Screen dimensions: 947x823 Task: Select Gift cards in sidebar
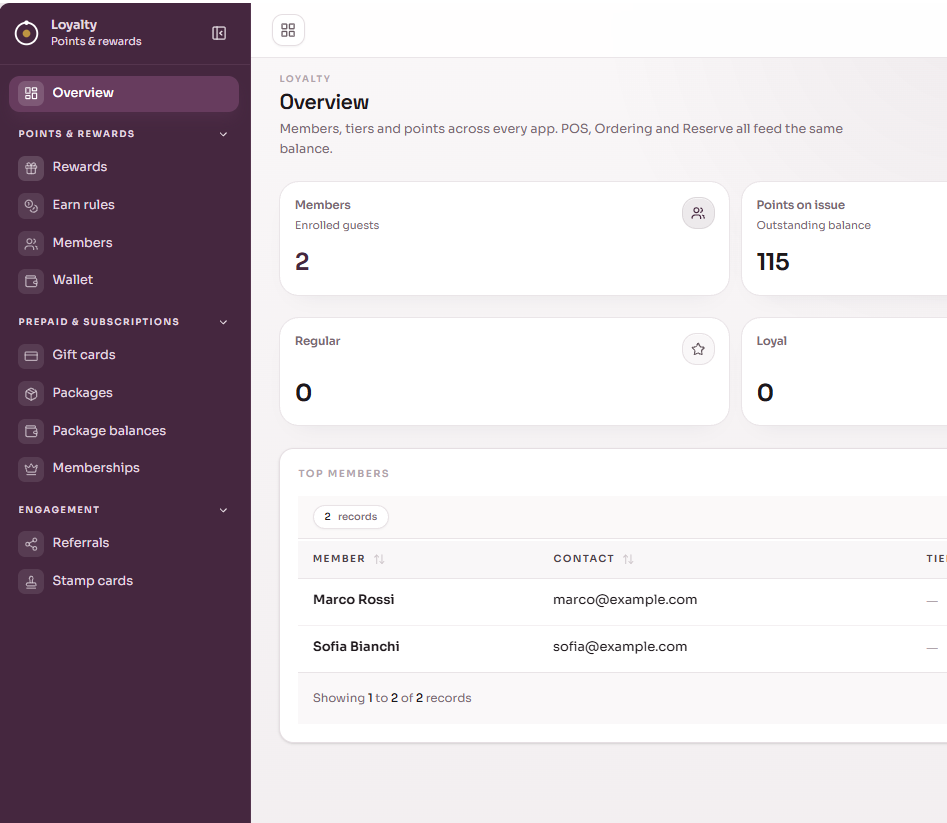(x=124, y=356)
